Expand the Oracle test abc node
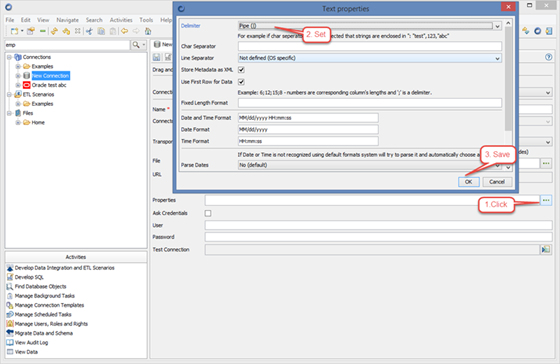The height and width of the screenshot is (364, 560). point(18,85)
